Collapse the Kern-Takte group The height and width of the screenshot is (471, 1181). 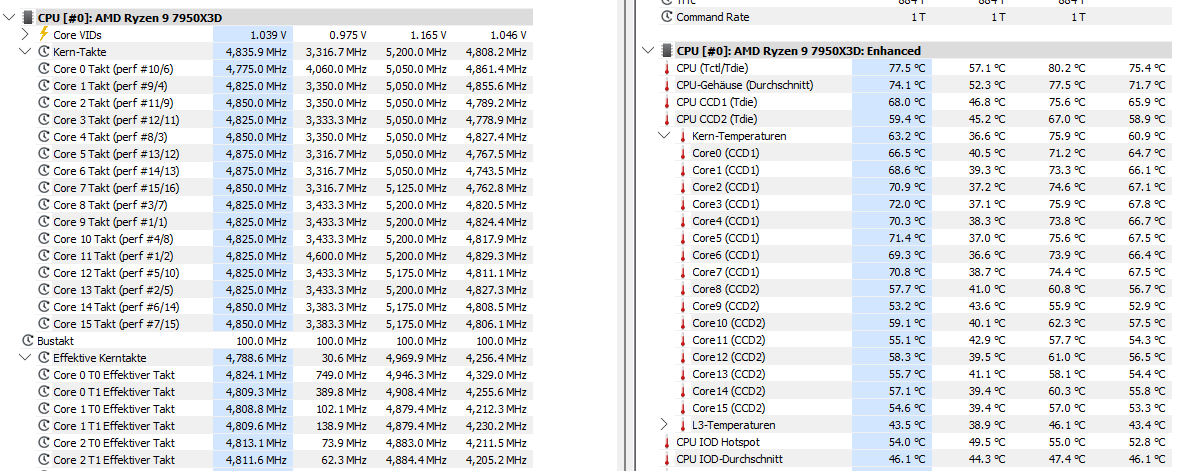pyautogui.click(x=25, y=51)
